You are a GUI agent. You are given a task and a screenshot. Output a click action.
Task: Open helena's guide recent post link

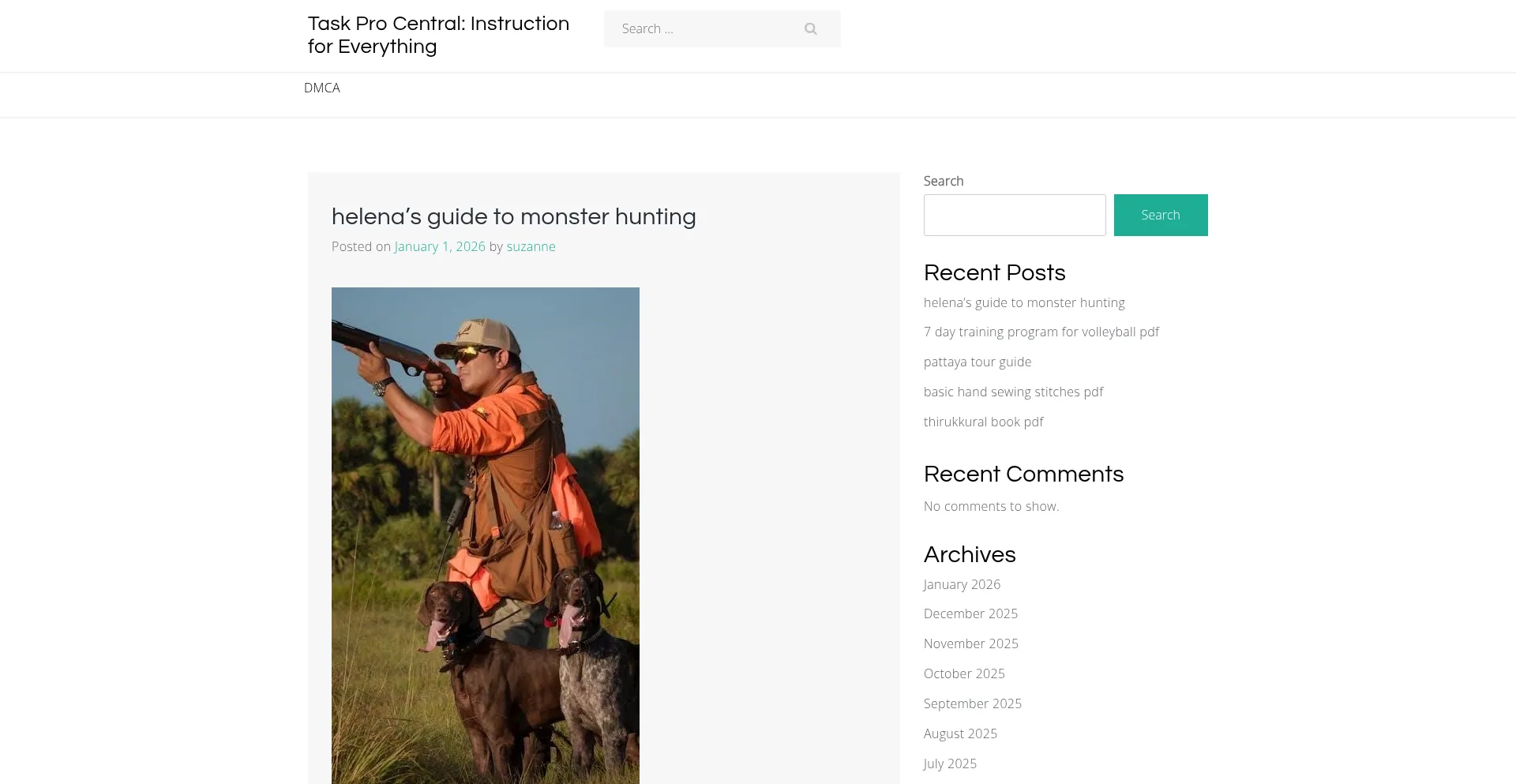tap(1024, 302)
